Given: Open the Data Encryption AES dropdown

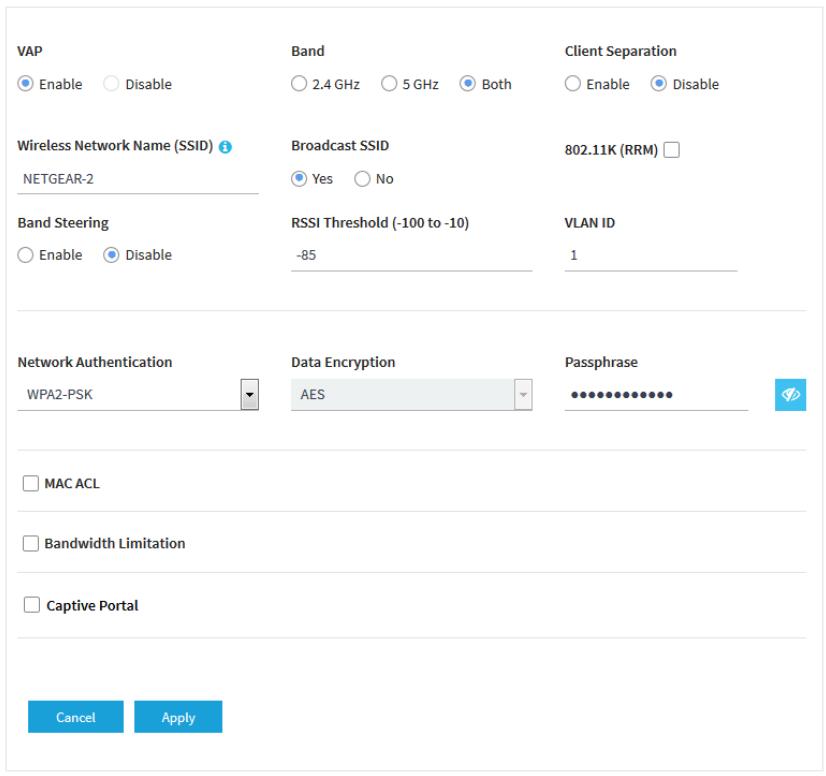Looking at the screenshot, I should coord(411,395).
